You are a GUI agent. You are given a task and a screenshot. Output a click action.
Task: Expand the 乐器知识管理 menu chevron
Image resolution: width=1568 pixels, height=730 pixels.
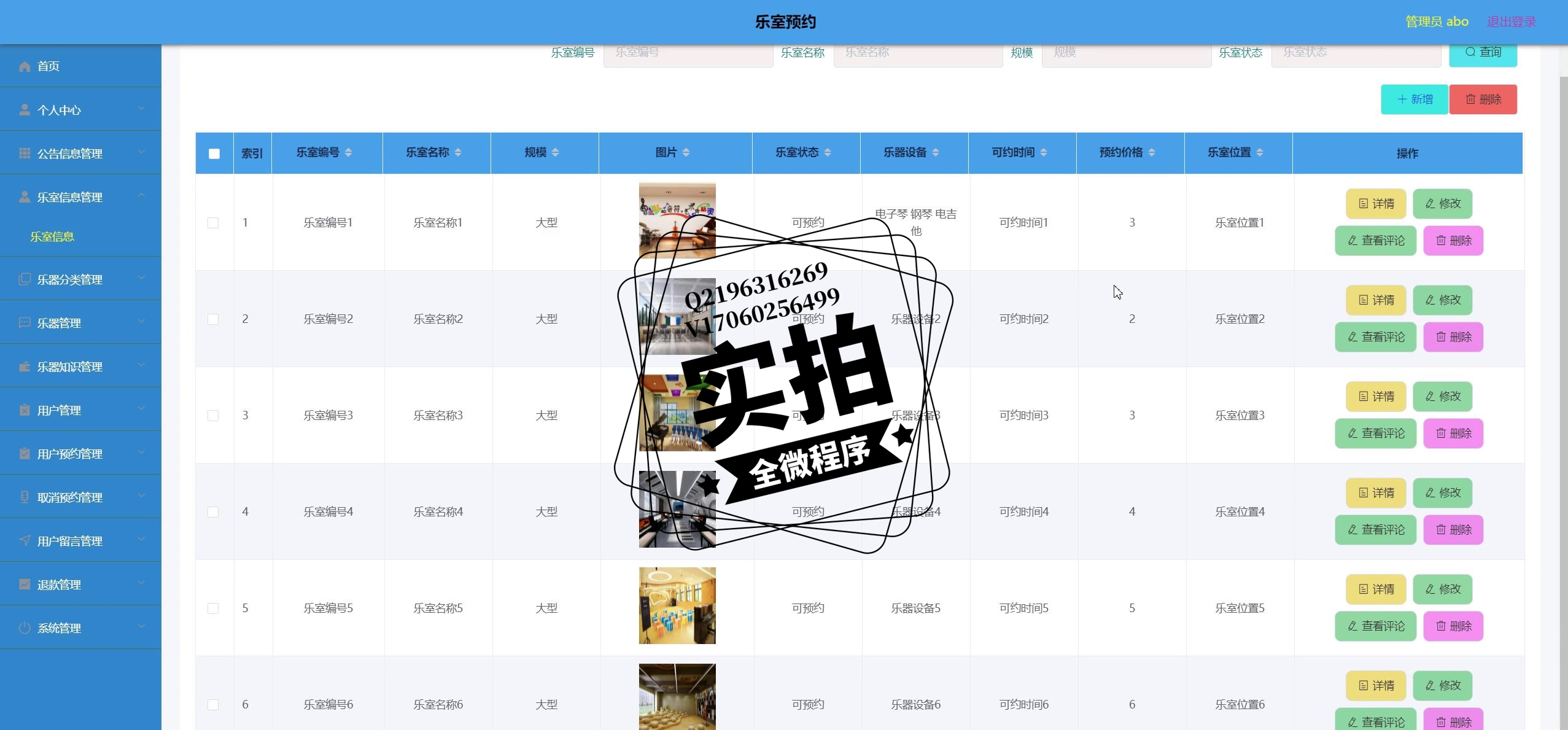point(142,365)
